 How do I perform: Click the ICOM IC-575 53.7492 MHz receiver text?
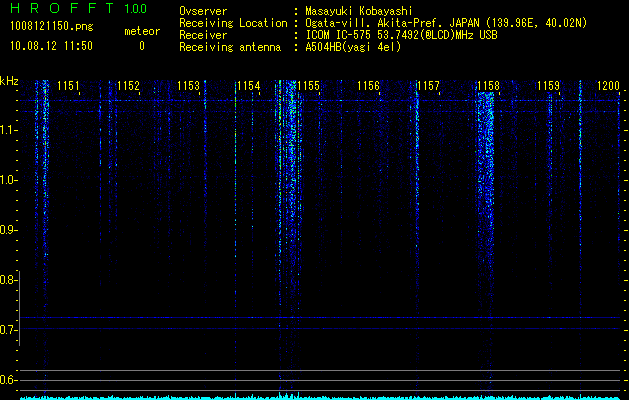point(401,35)
